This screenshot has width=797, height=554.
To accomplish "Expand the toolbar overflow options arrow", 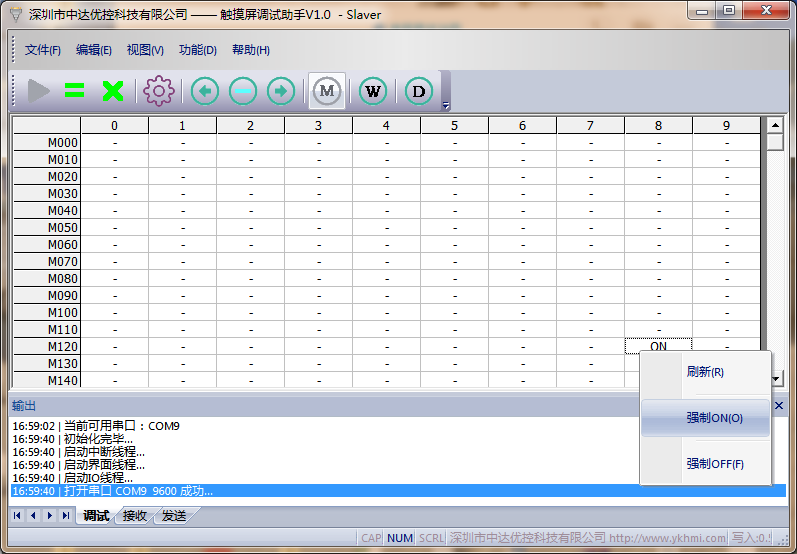I will coord(446,105).
